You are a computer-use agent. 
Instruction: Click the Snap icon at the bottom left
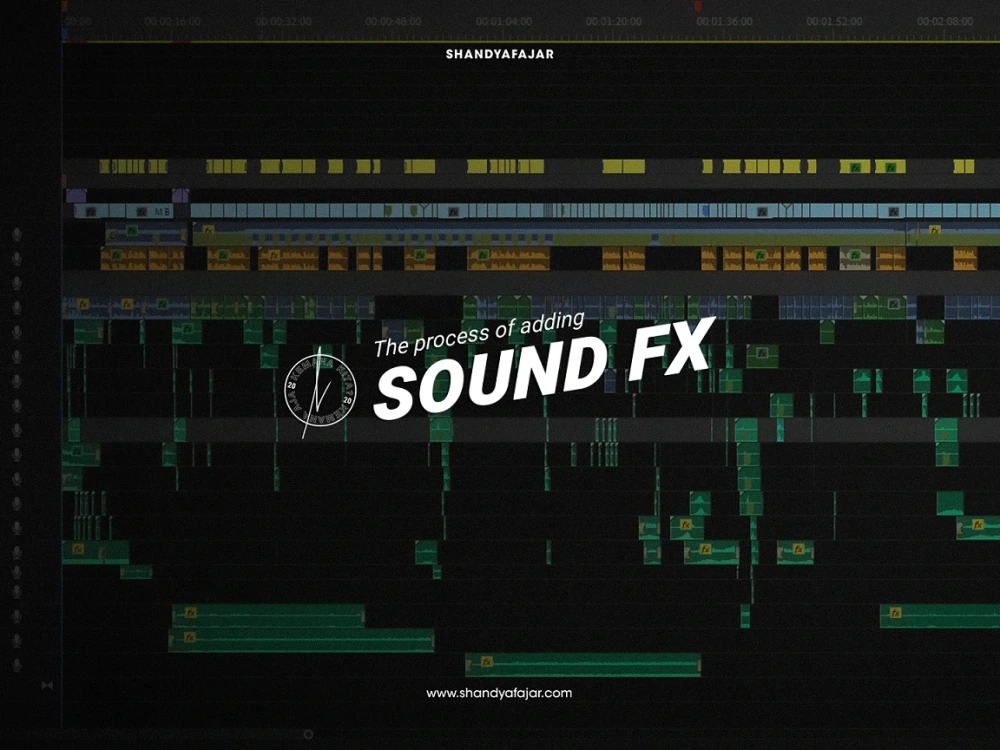[x=46, y=685]
